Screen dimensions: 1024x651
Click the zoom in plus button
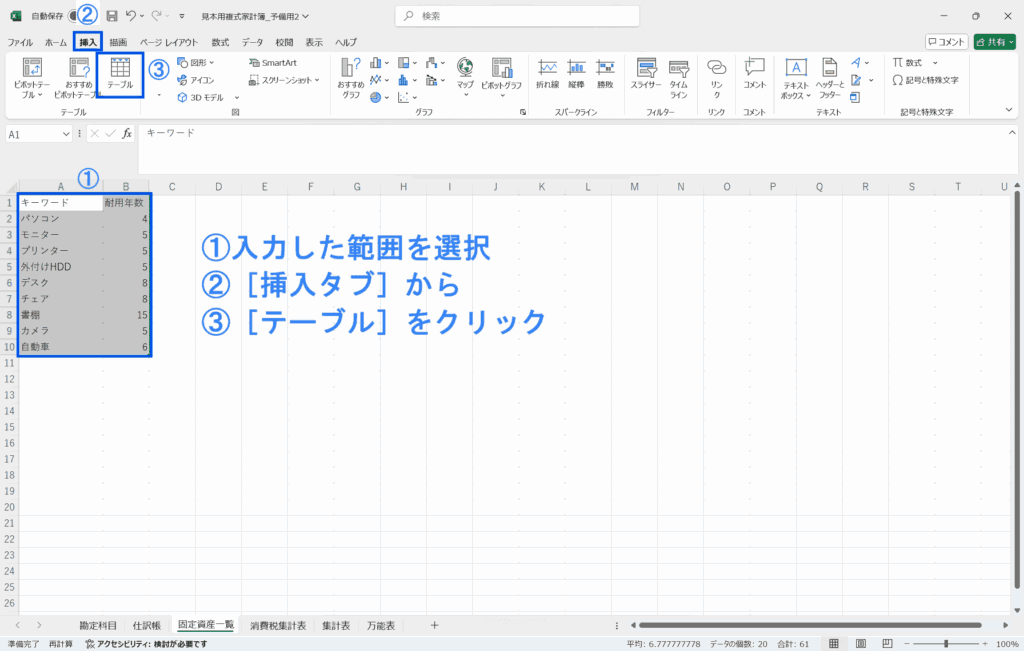985,644
